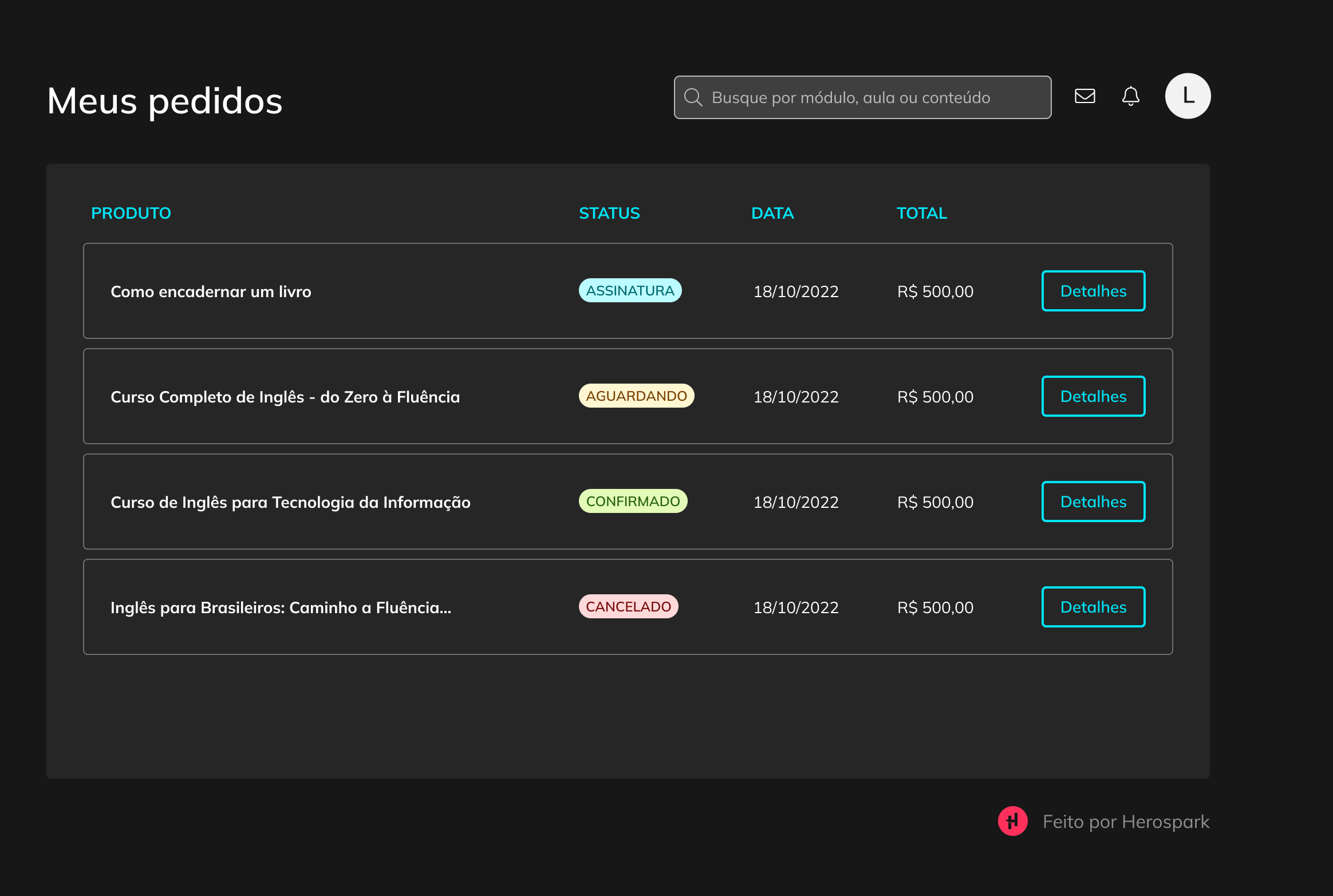Click the 18/10/2022 date in CANCELADO row
1333x896 pixels.
point(796,607)
